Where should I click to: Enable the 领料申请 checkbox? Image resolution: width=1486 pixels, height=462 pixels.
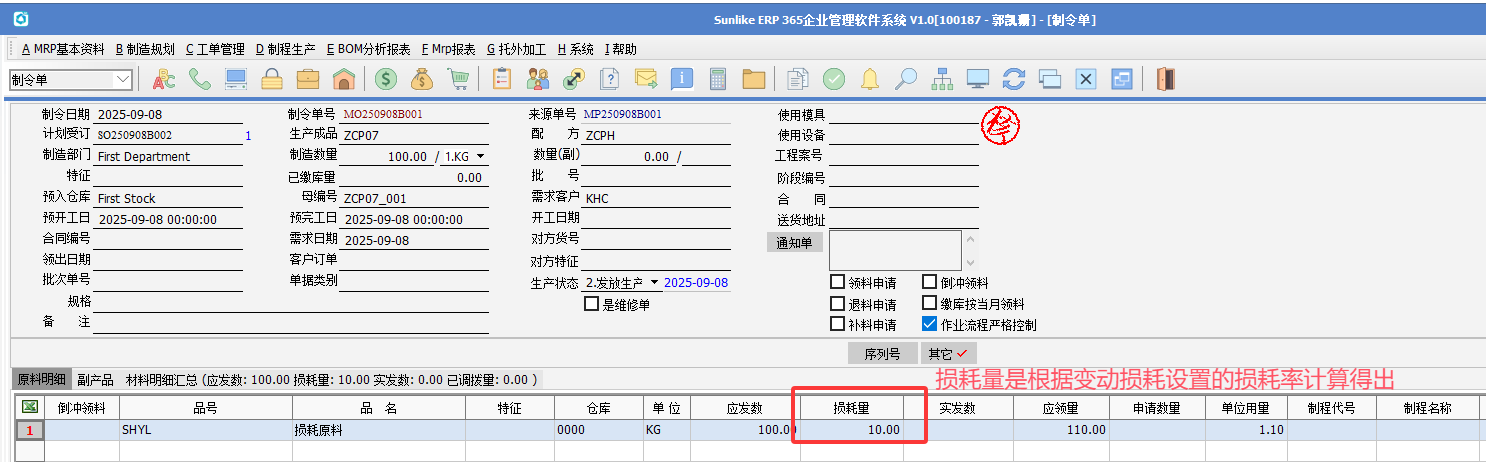[838, 283]
